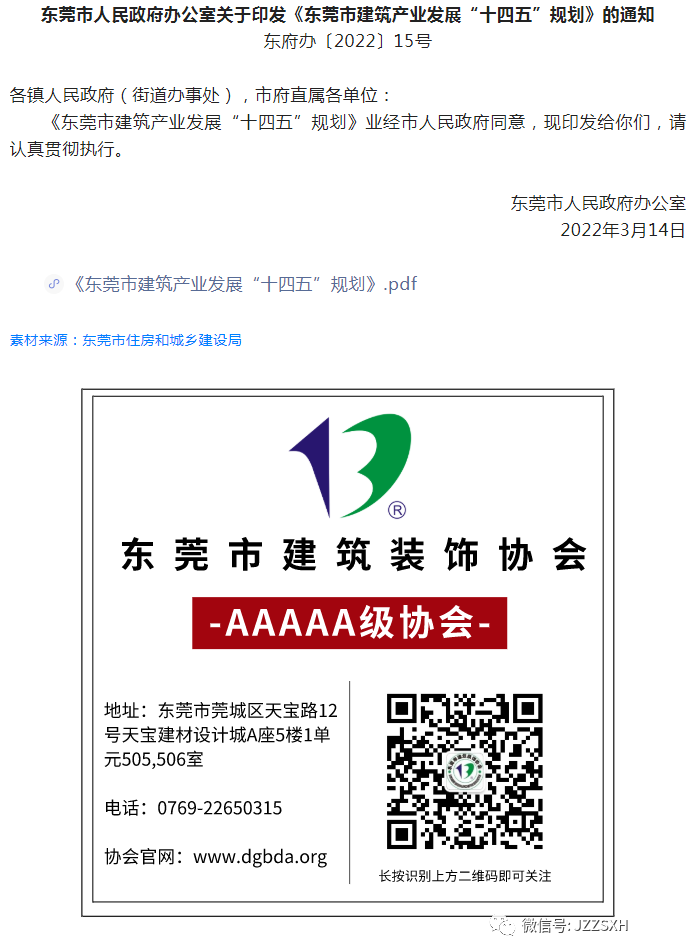Click the greeting line 各镇人民政府

pos(62,95)
